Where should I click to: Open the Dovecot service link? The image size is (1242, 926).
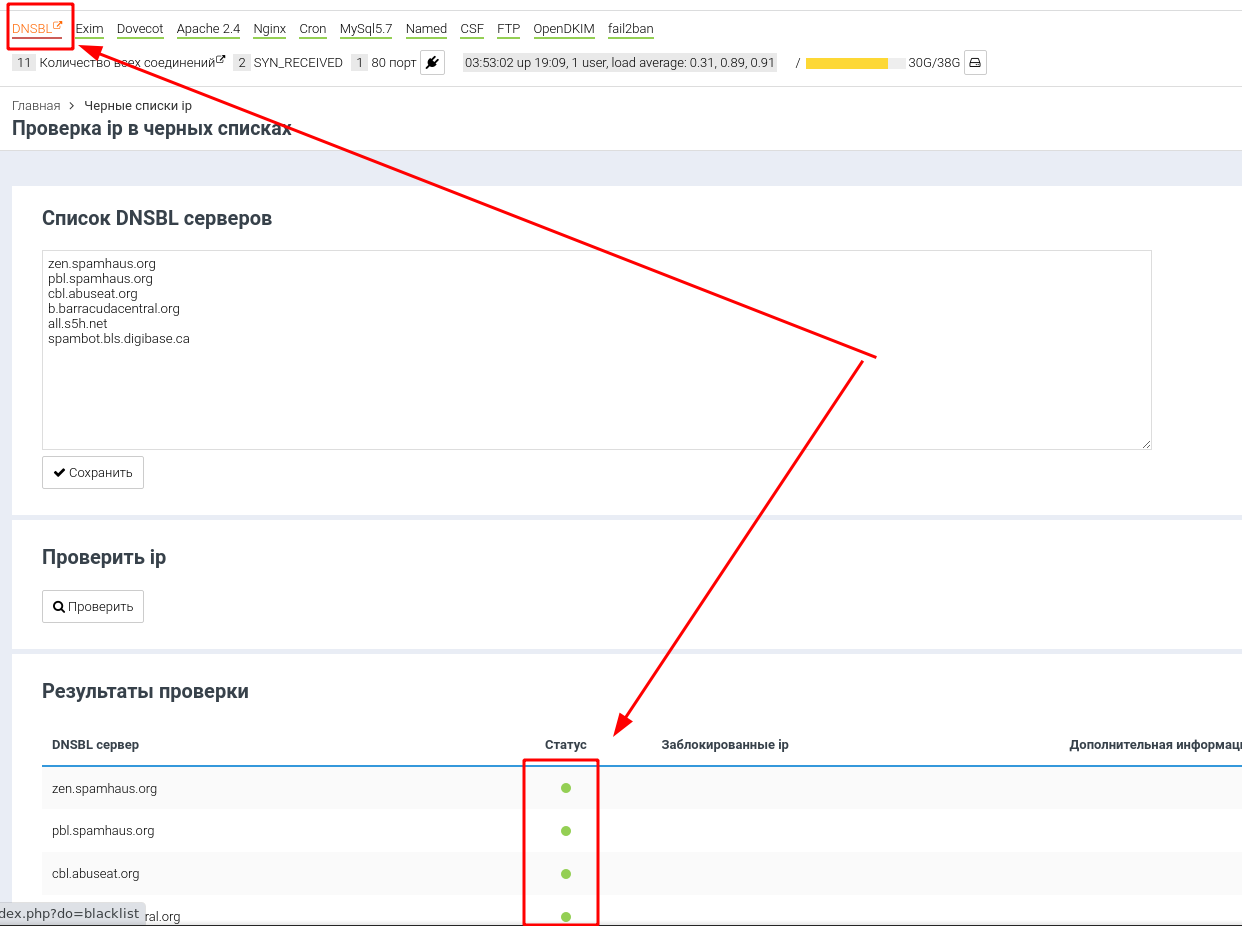[x=140, y=29]
